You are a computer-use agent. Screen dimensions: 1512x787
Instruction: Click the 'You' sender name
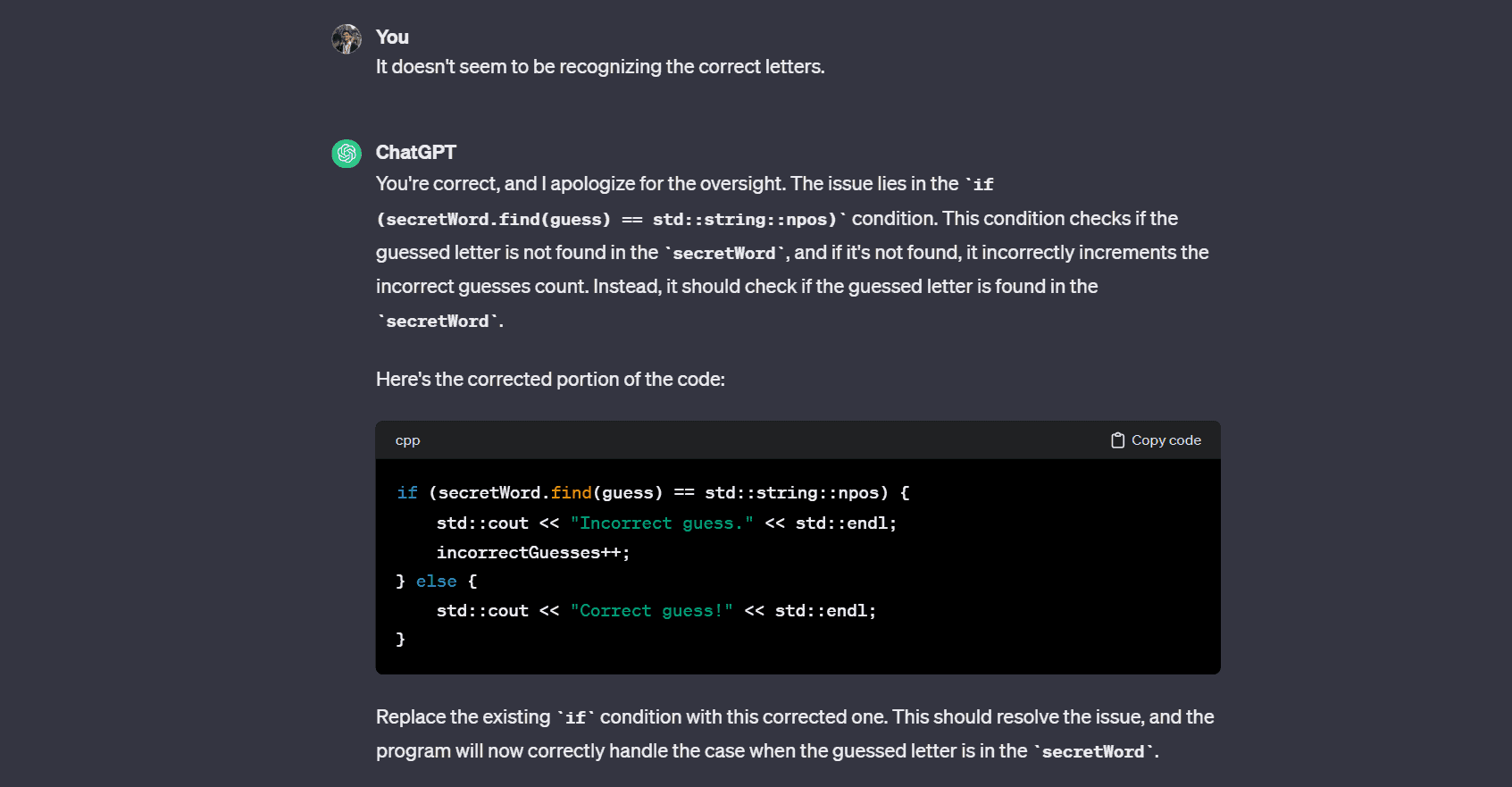click(x=392, y=38)
